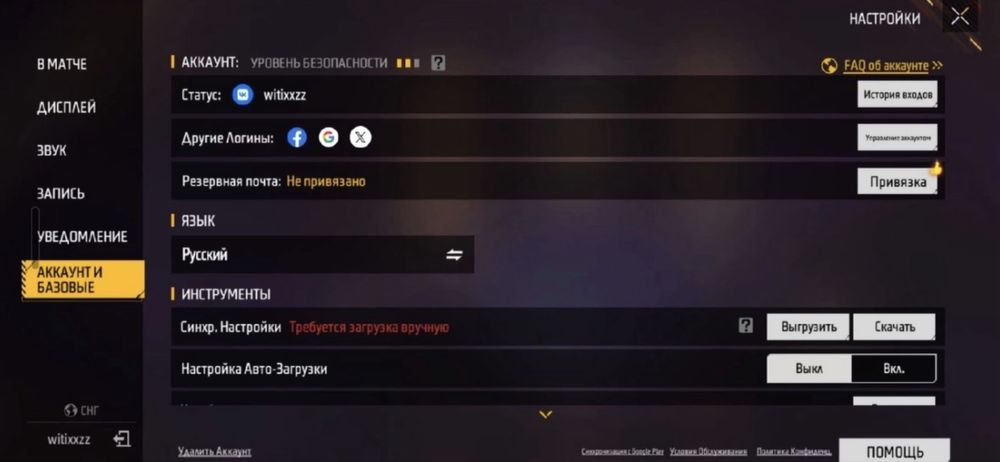Link account via Facebook icon
Screen dimensions: 1000x462
[x=297, y=137]
